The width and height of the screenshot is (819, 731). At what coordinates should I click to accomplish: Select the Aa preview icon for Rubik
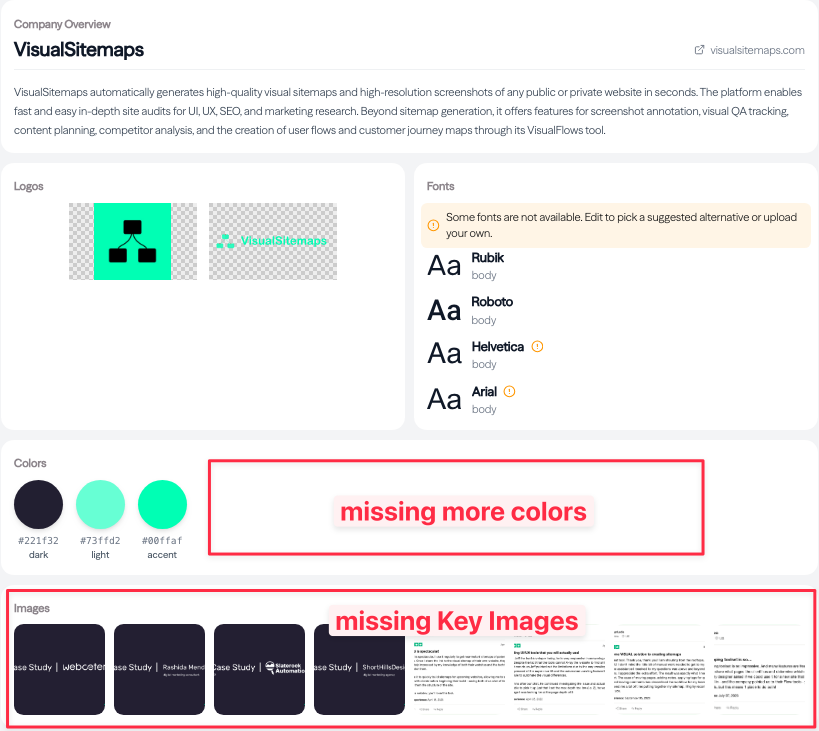point(443,265)
